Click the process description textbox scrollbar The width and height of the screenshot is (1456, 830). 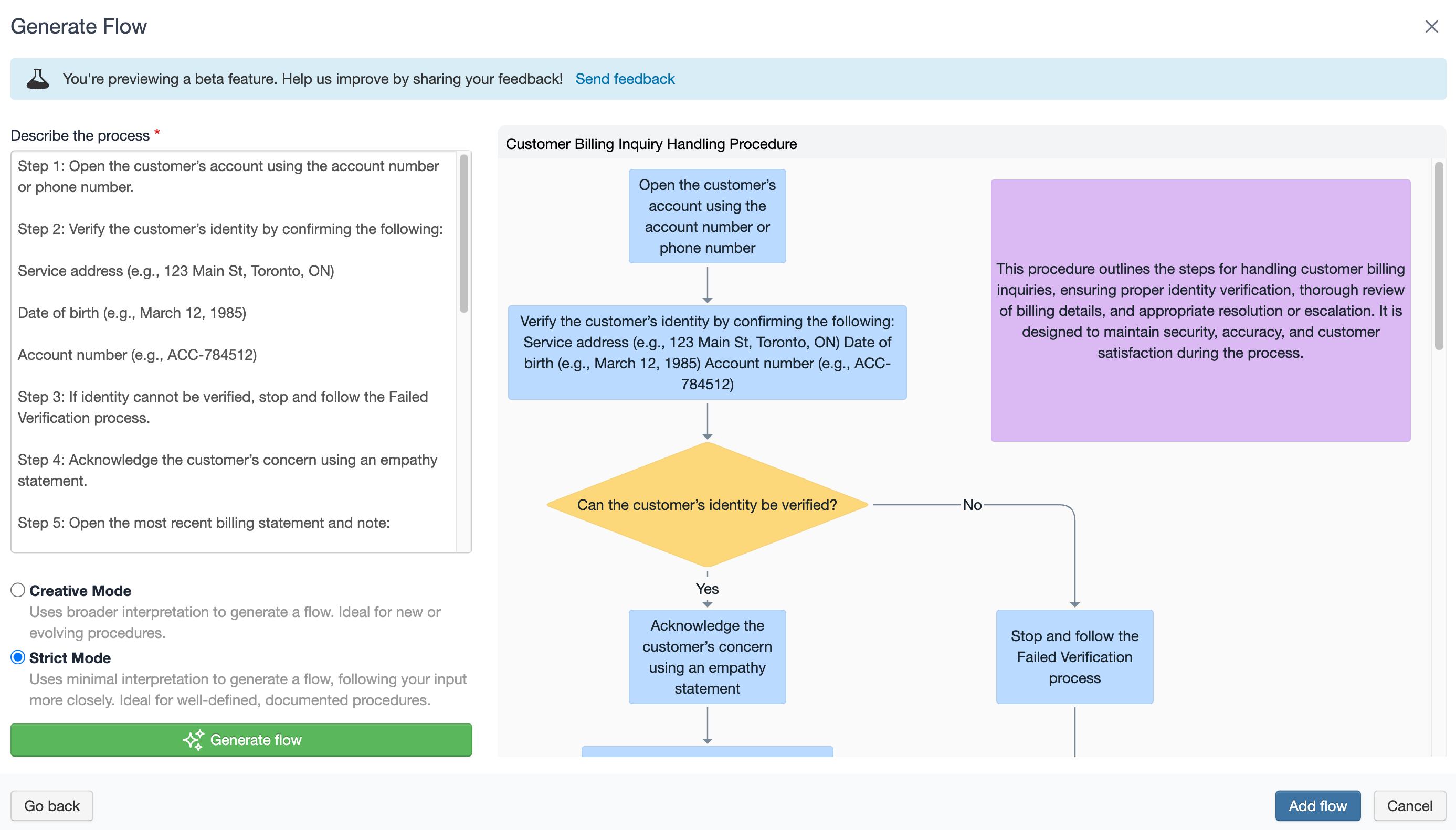(463, 233)
